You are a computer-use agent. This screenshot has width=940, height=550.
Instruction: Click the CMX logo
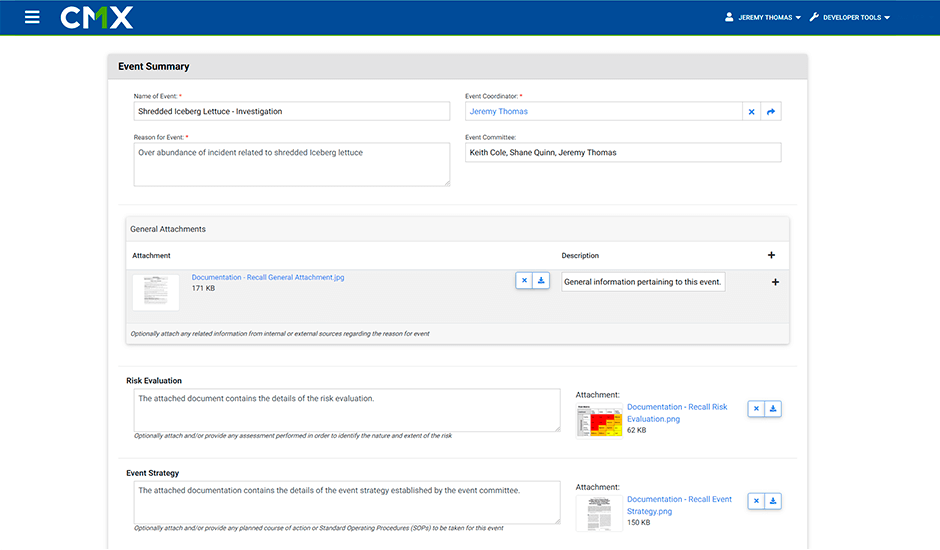(x=97, y=17)
